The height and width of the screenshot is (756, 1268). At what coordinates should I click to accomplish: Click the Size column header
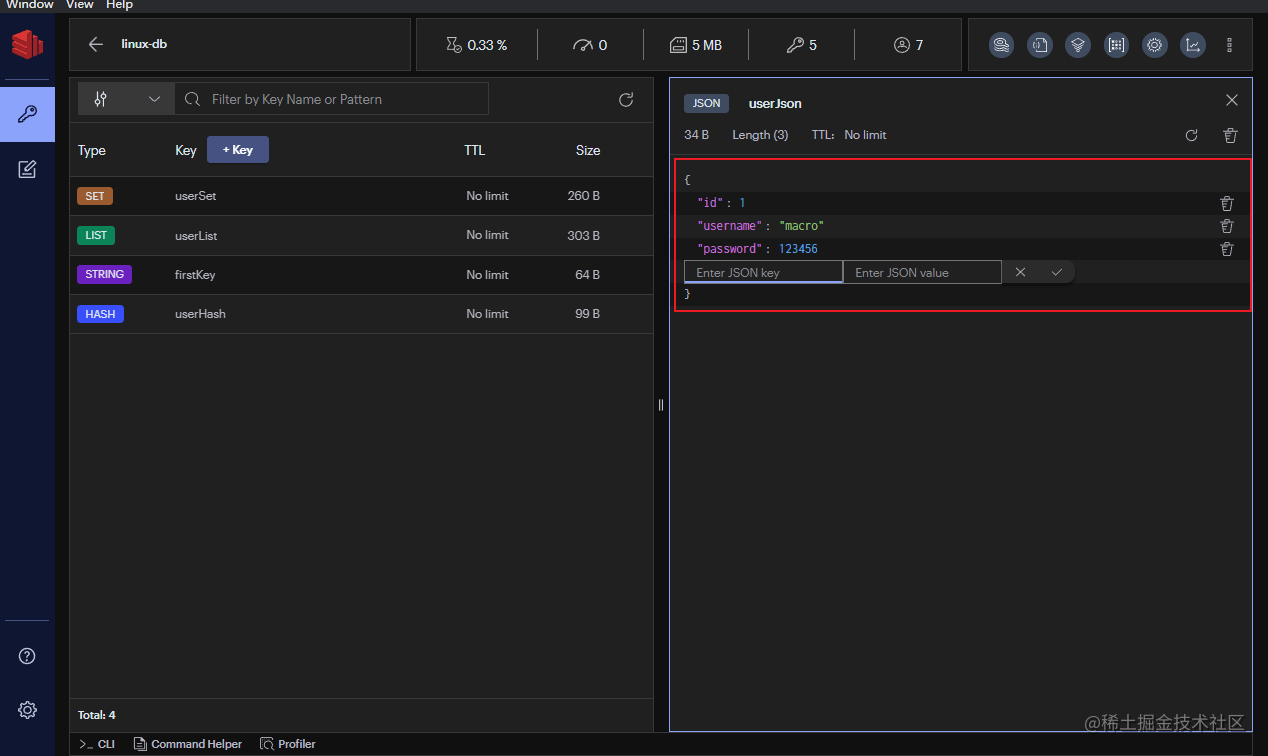(588, 150)
